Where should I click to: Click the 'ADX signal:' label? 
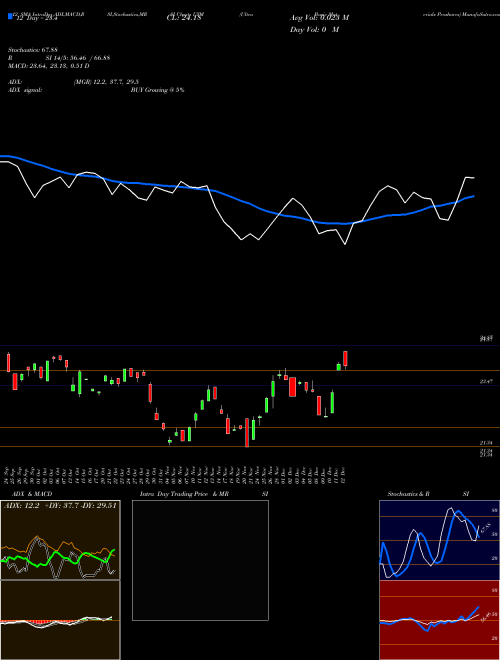point(25,90)
